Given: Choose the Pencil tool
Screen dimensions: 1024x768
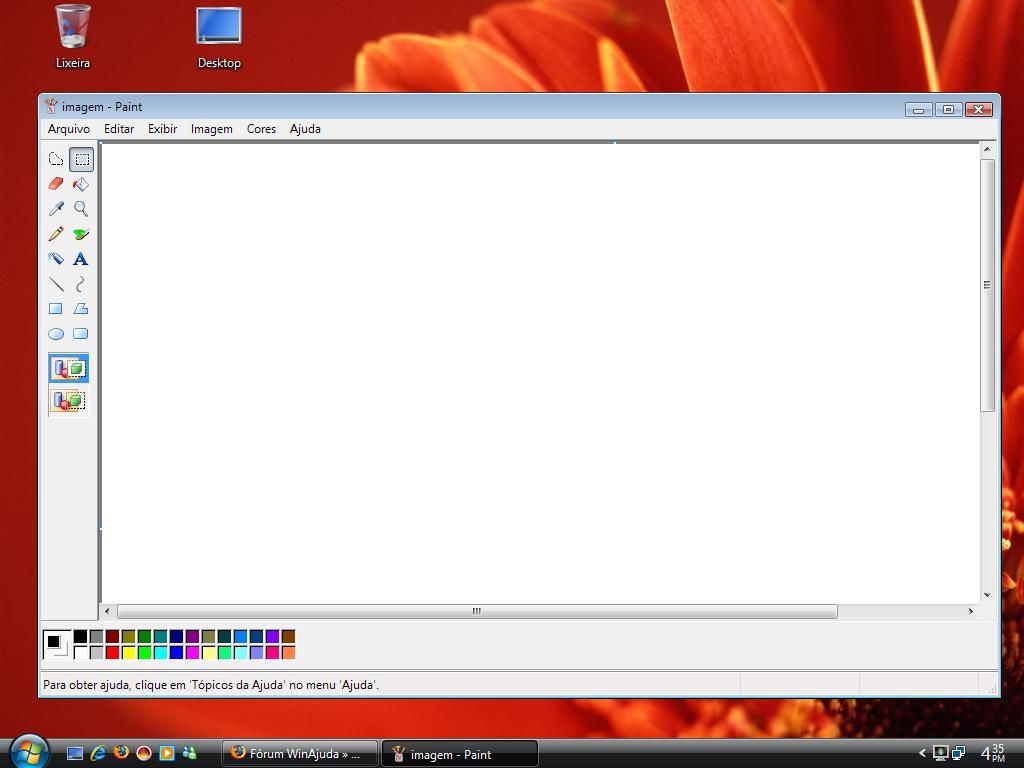Looking at the screenshot, I should [x=56, y=234].
